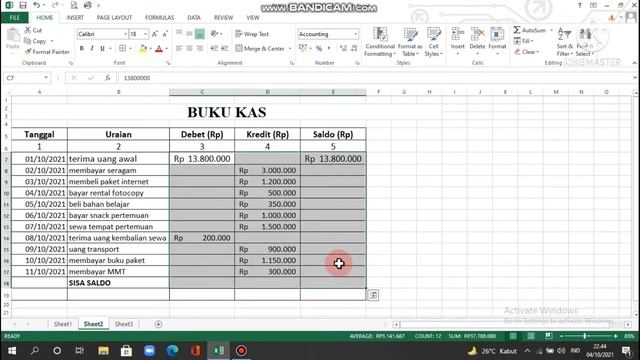Expand the font name dropdown Calibri

click(125, 34)
